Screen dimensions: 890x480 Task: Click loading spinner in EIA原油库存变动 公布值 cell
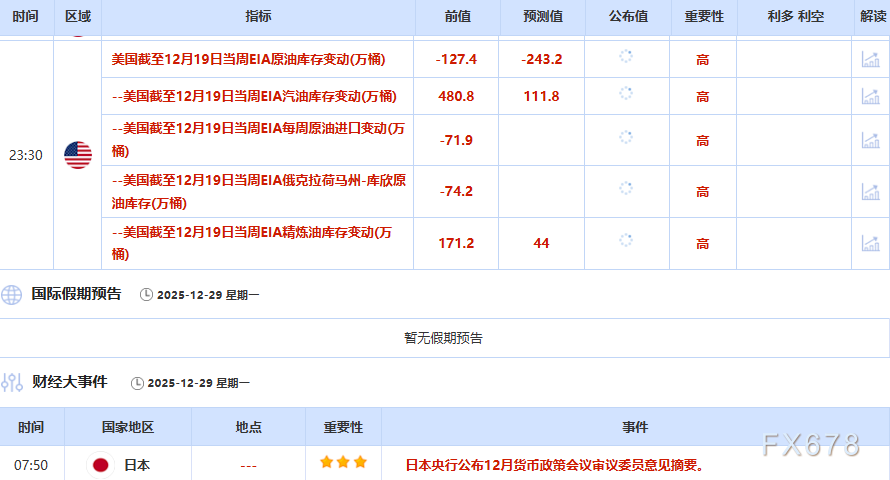coord(626,57)
